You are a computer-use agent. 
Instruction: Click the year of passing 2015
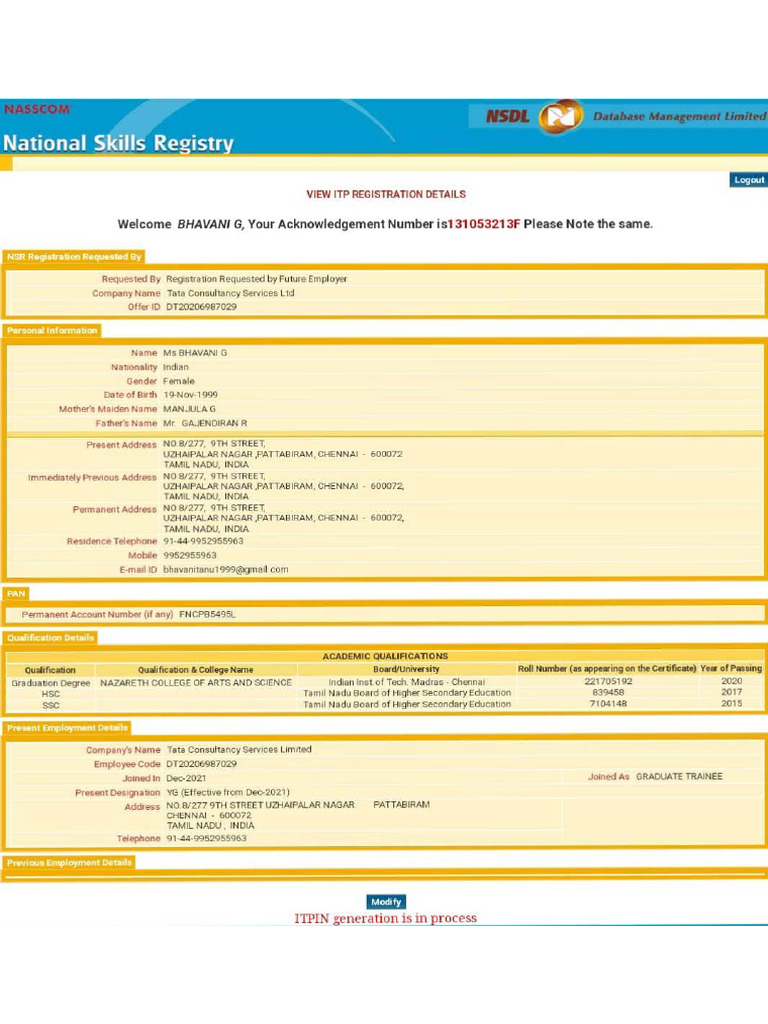[x=731, y=703]
